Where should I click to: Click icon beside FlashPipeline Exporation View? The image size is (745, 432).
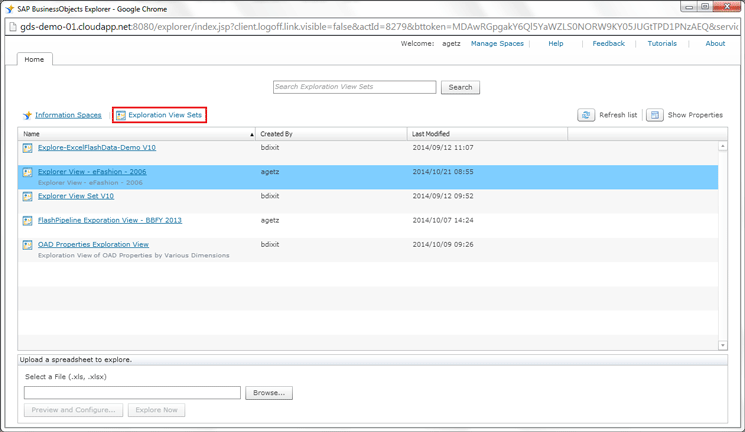click(x=28, y=221)
